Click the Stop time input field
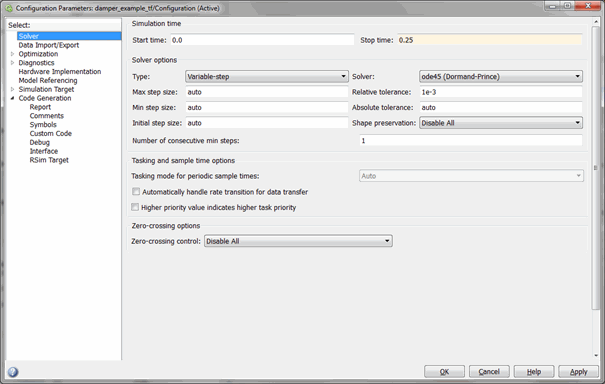This screenshot has height=384, width=605. pos(490,40)
